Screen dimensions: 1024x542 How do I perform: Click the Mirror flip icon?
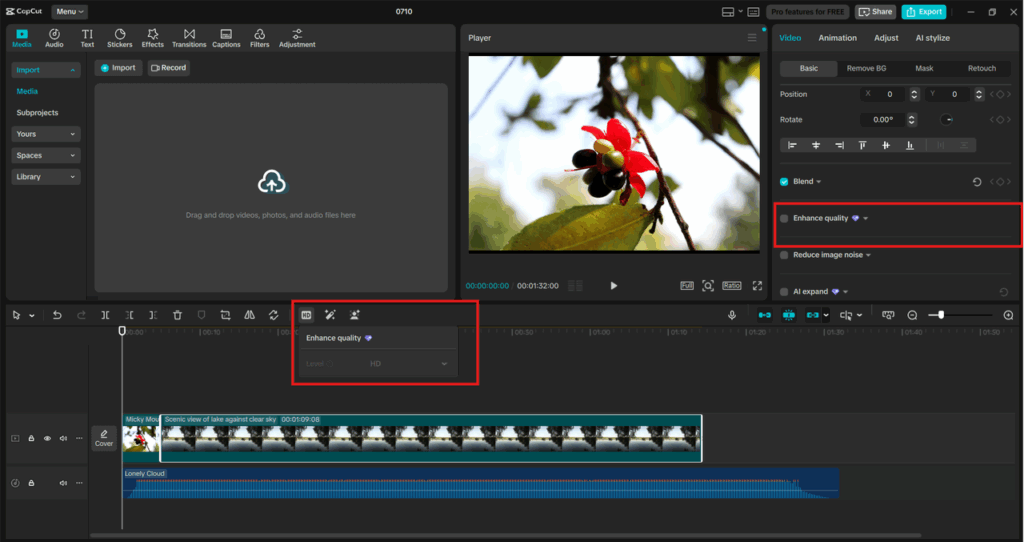[249, 315]
